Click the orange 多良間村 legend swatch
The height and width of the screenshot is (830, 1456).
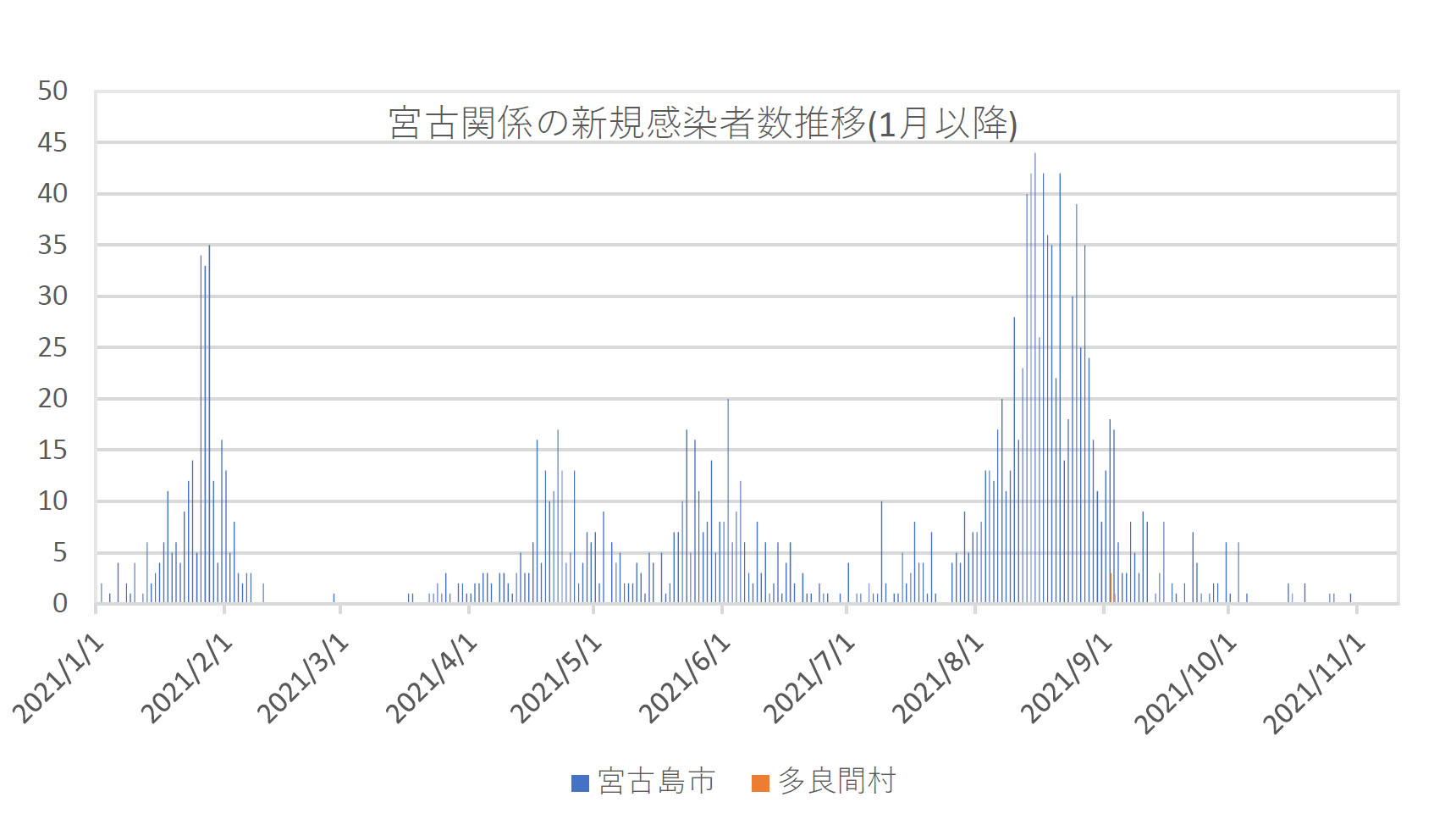click(760, 783)
